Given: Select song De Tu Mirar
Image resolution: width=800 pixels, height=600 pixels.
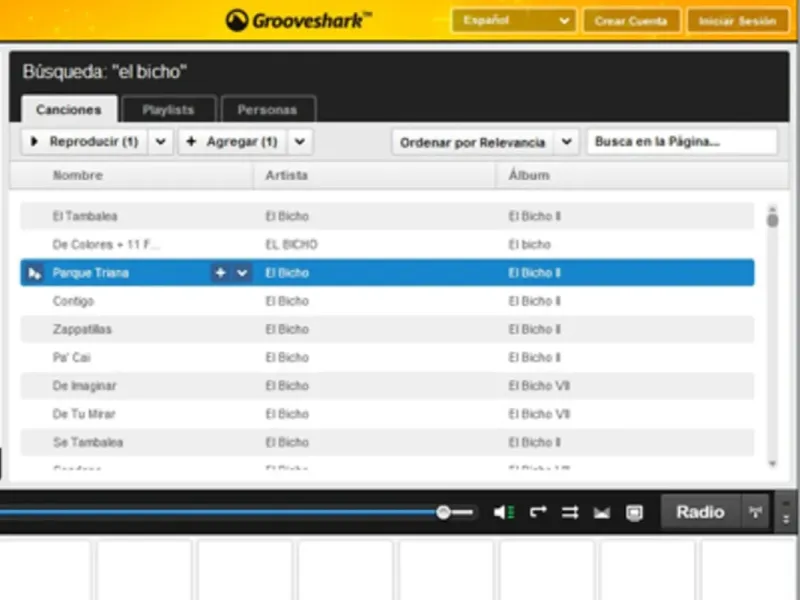Looking at the screenshot, I should coord(84,414).
